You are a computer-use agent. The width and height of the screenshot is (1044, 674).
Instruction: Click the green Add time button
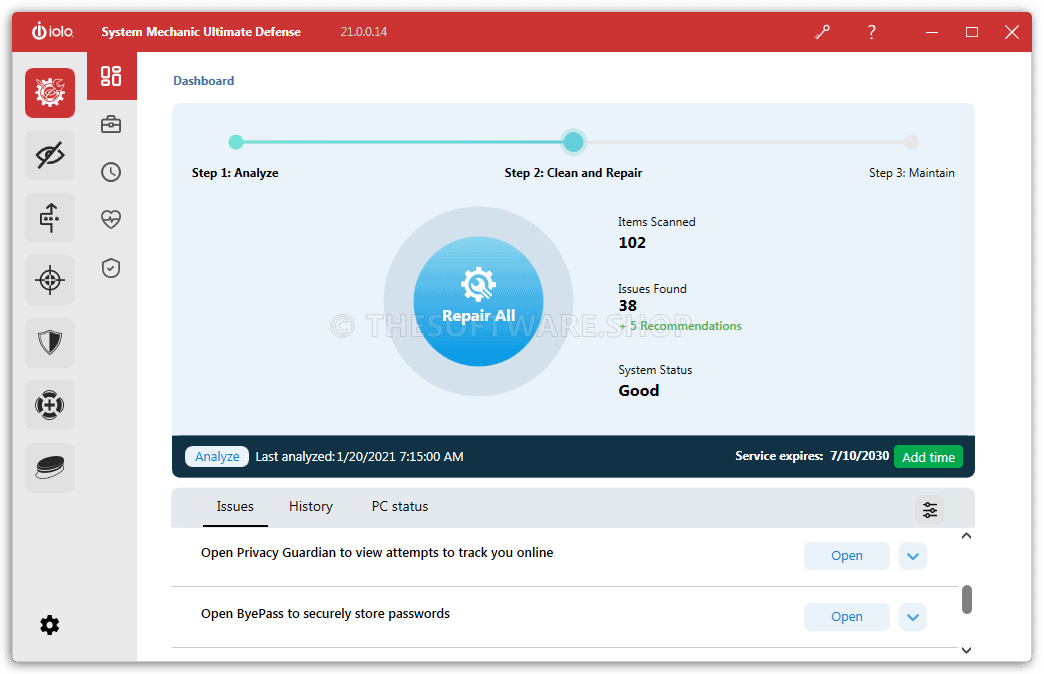click(928, 457)
